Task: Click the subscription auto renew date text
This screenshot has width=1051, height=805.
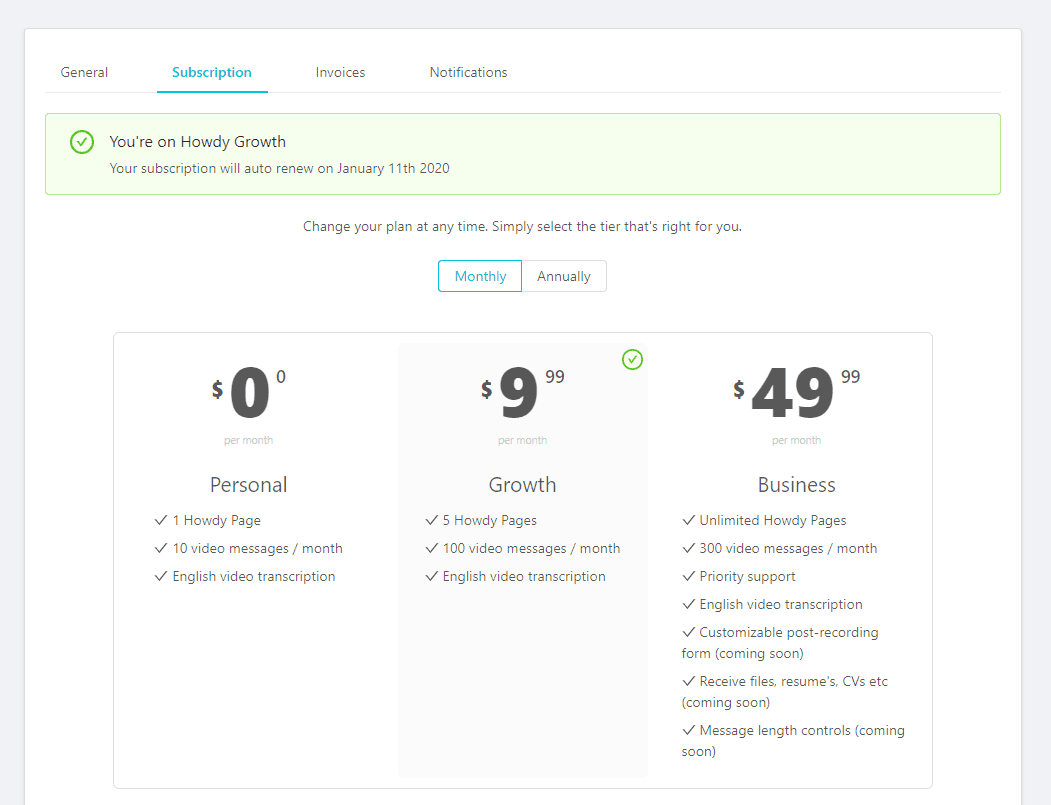Action: pos(279,168)
